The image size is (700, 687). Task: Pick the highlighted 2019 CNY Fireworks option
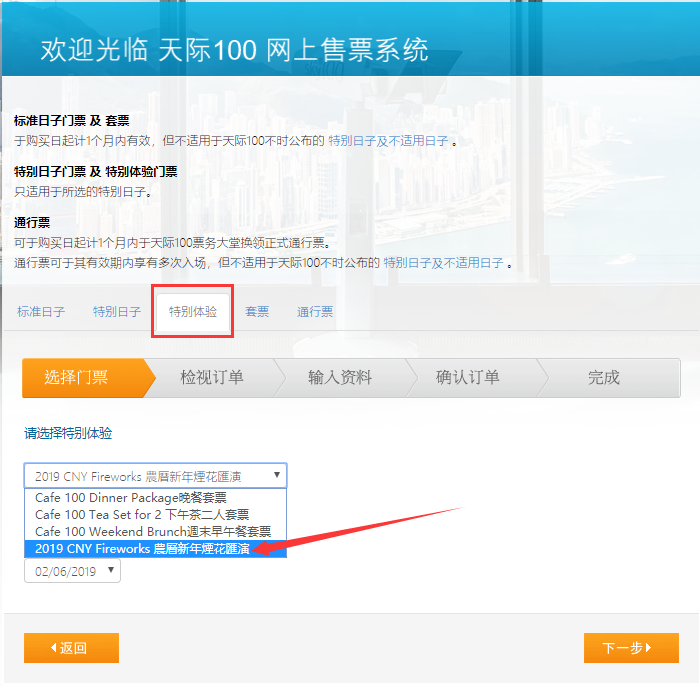(155, 549)
